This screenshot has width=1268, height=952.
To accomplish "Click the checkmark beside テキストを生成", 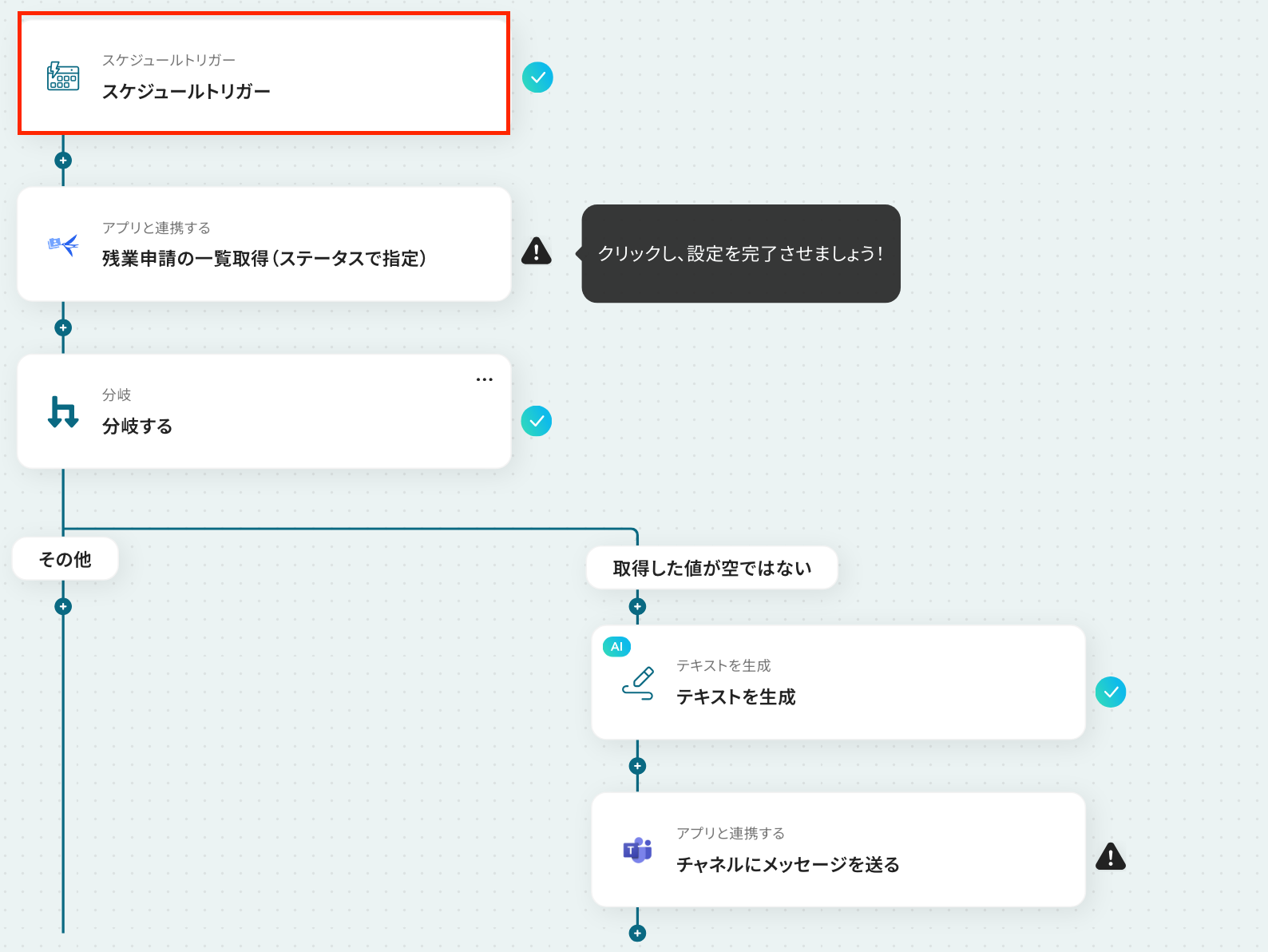I will [1111, 692].
